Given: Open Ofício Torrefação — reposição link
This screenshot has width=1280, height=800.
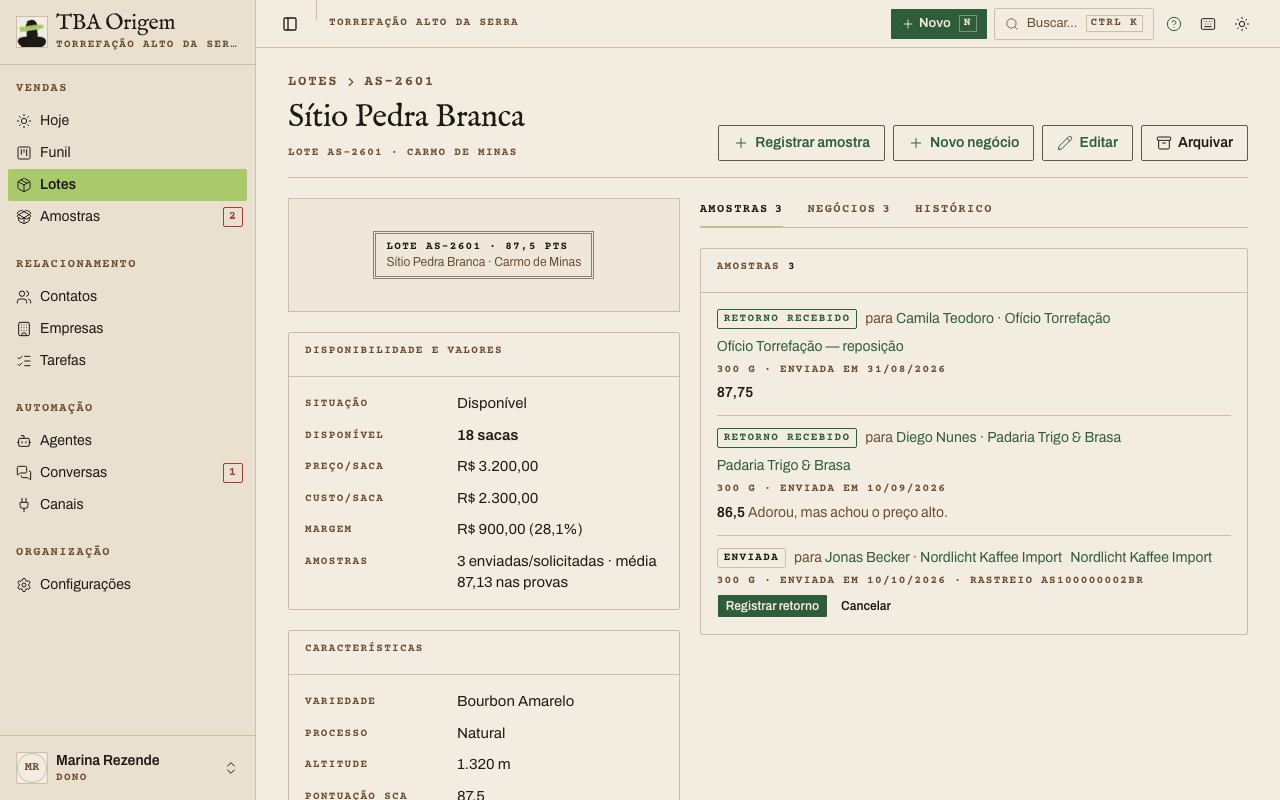Looking at the screenshot, I should (x=810, y=346).
